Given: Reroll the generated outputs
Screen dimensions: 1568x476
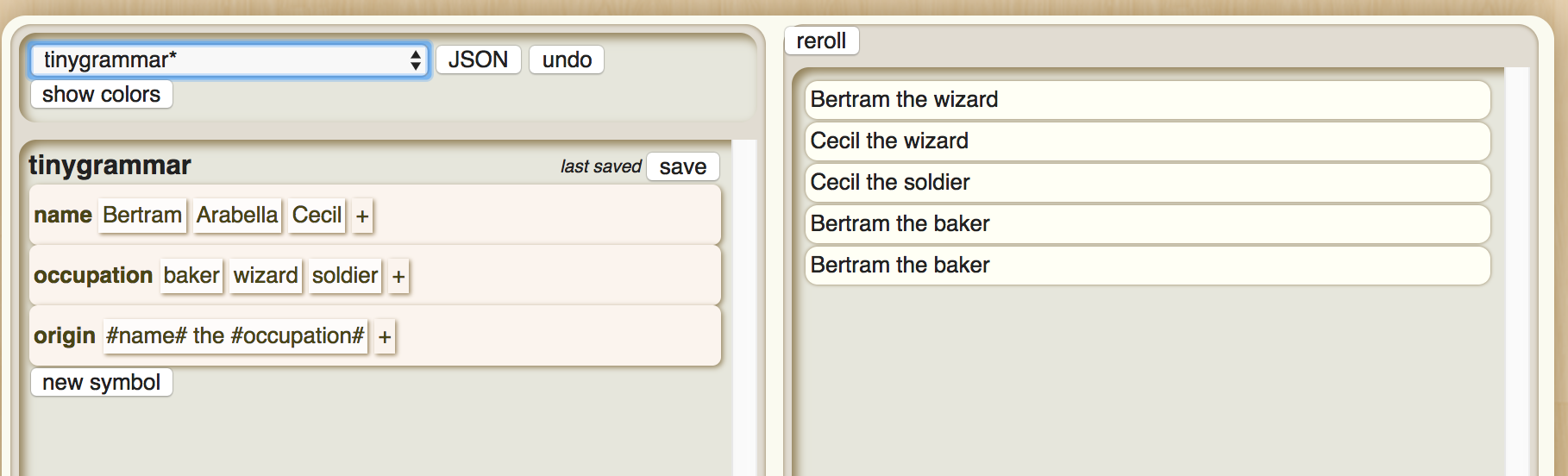Looking at the screenshot, I should tap(820, 41).
